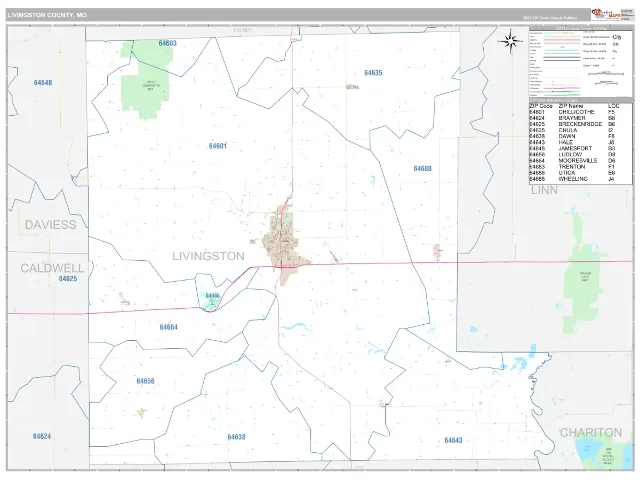The height and width of the screenshot is (480, 640).
Task: Click the 'ZIP Code' column header
Action: (x=541, y=106)
